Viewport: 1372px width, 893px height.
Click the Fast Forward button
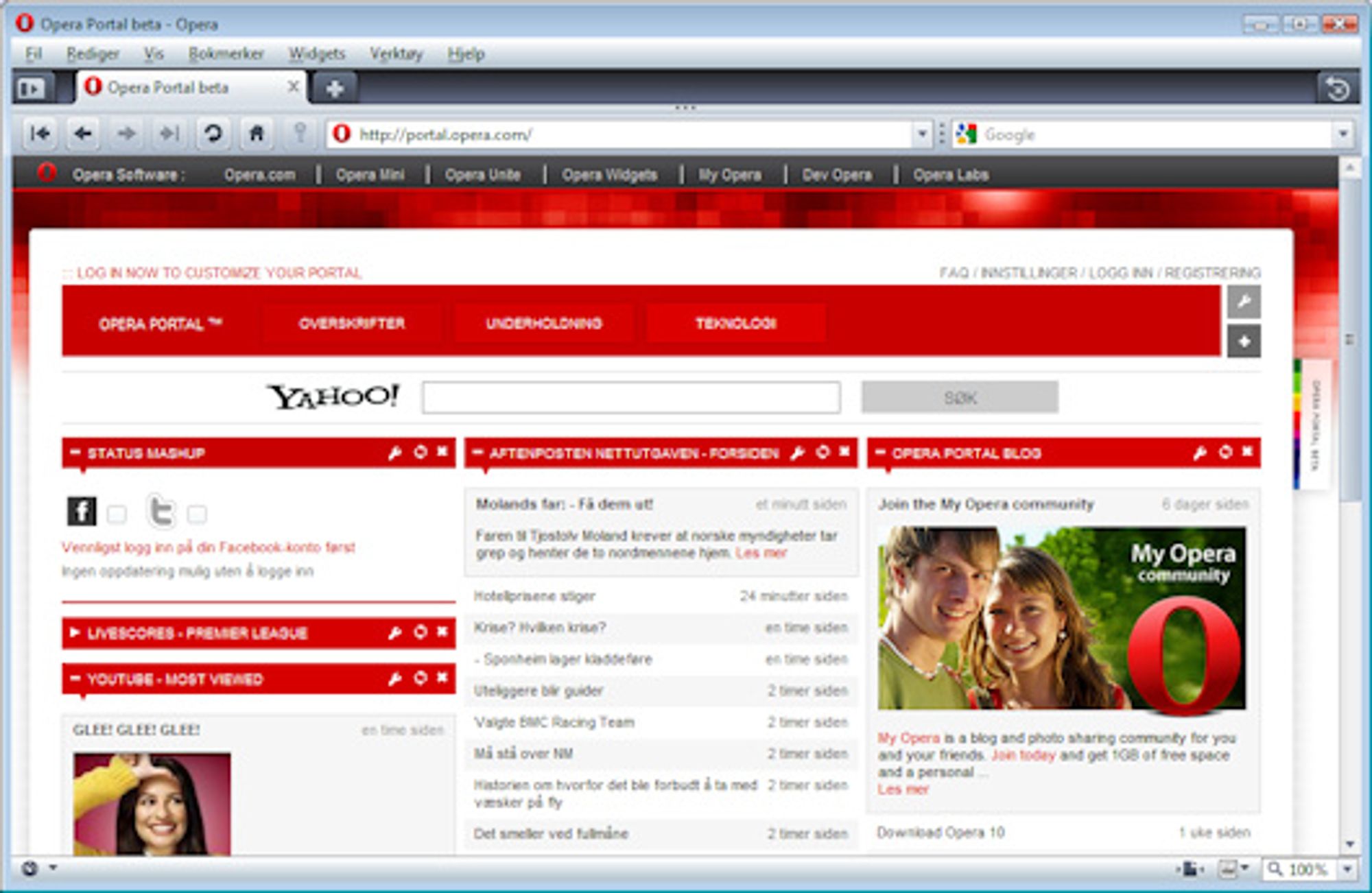click(169, 134)
